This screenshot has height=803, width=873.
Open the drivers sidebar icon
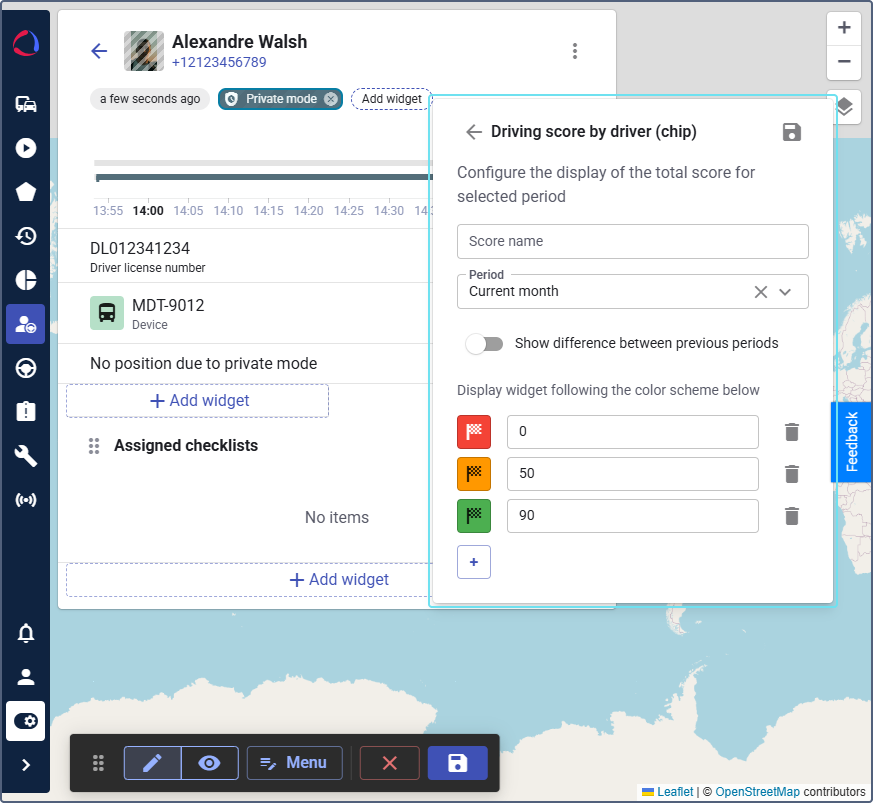tap(26, 324)
